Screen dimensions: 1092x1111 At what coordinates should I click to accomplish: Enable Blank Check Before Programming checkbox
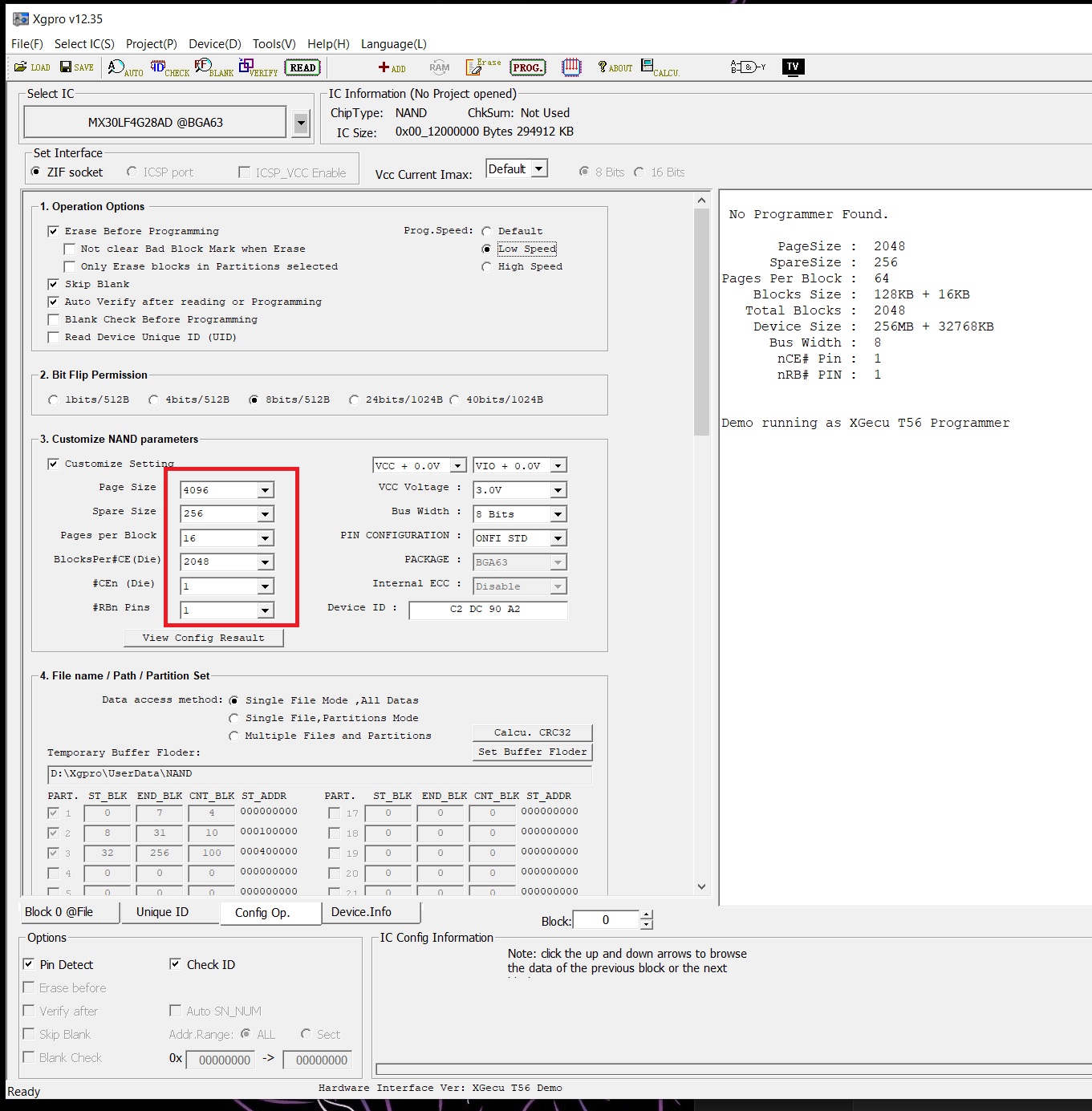(x=54, y=319)
